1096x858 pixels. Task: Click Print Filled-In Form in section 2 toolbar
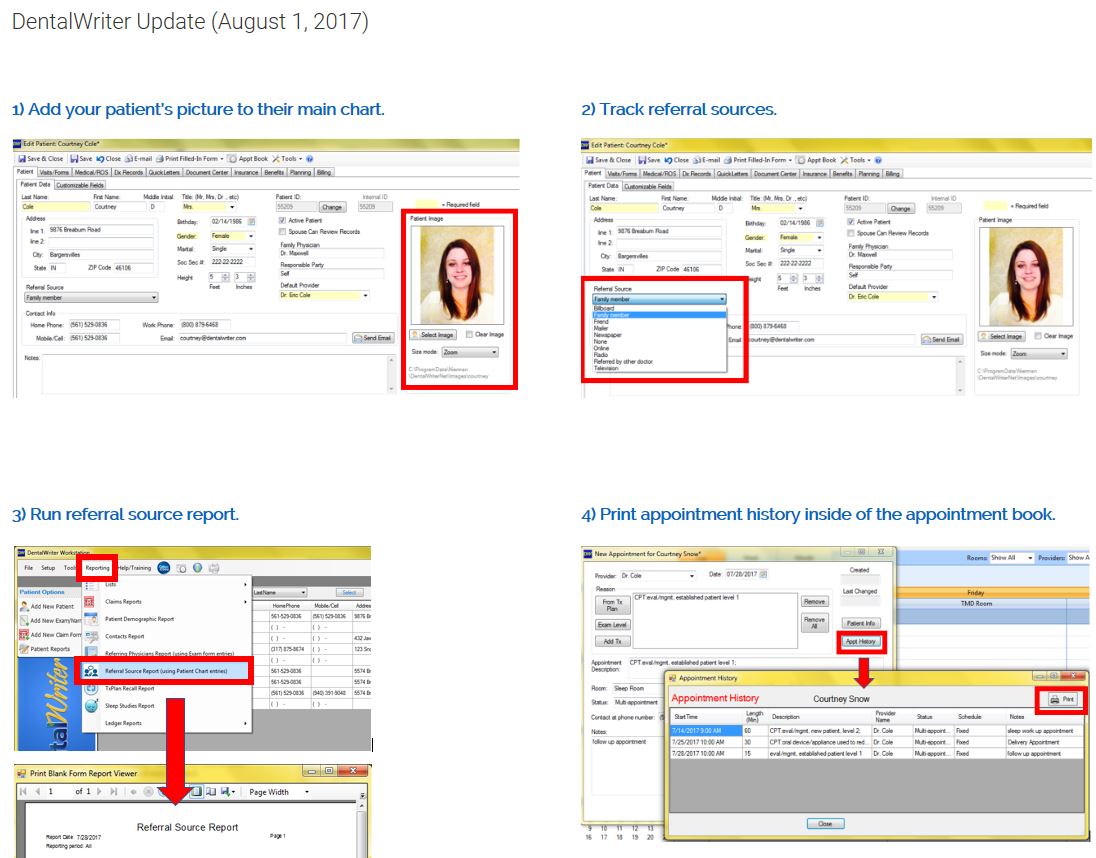pos(758,160)
